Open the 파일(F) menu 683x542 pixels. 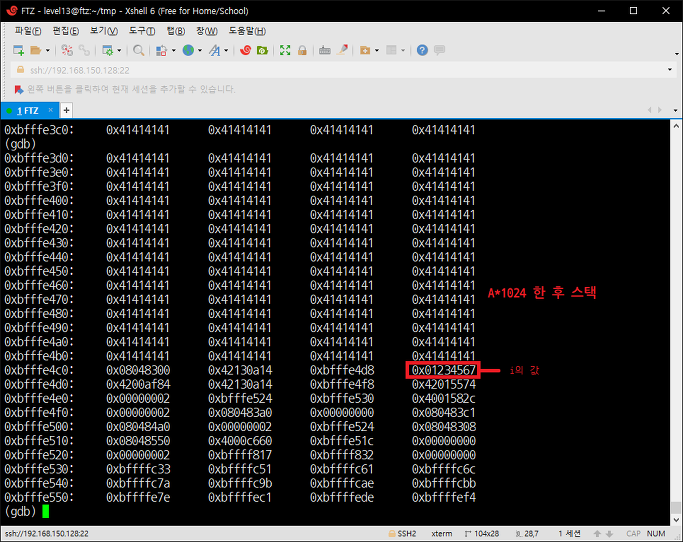pos(28,31)
